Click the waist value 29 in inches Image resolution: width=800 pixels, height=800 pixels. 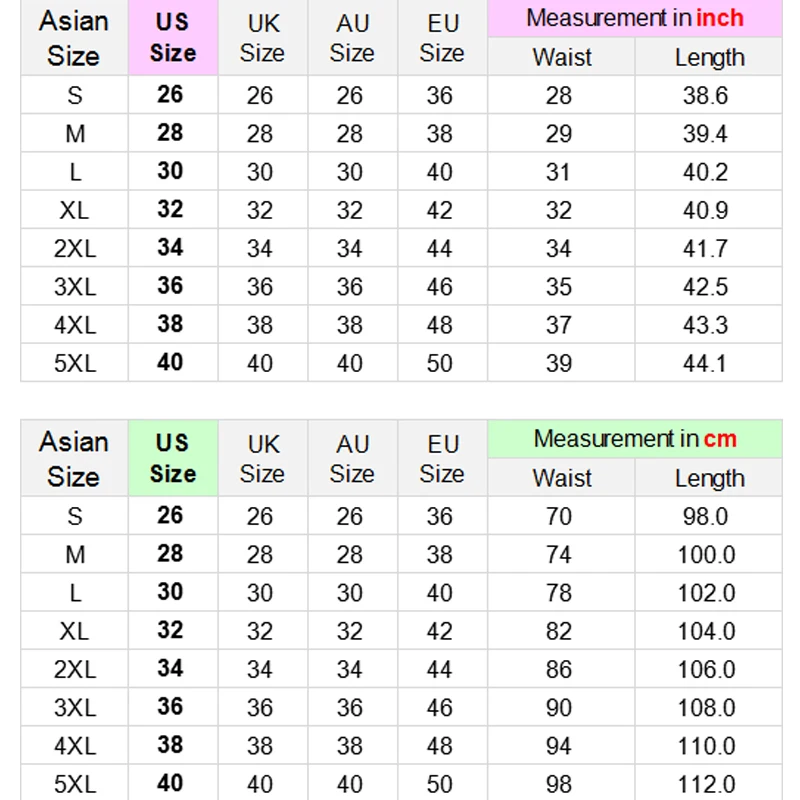(561, 133)
